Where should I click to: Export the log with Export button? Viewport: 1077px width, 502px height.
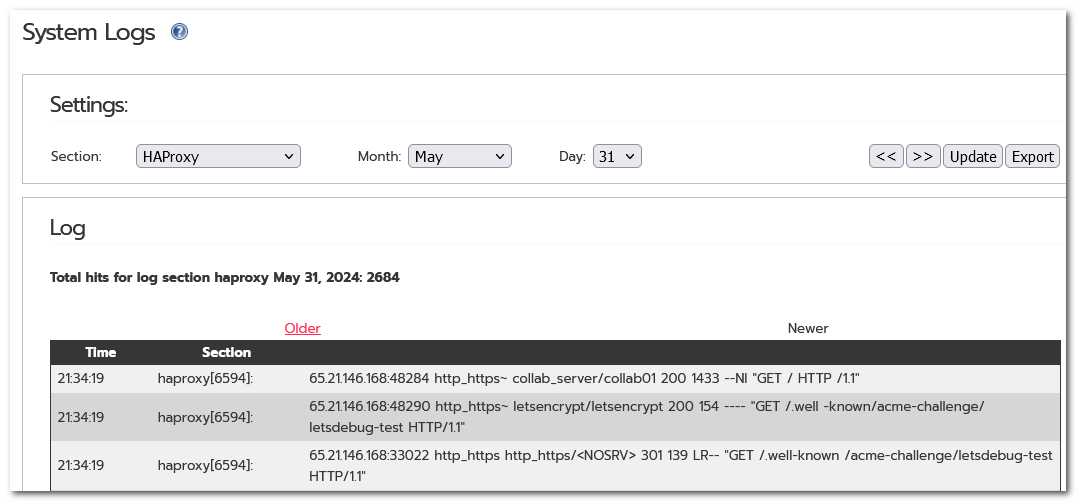tap(1032, 156)
